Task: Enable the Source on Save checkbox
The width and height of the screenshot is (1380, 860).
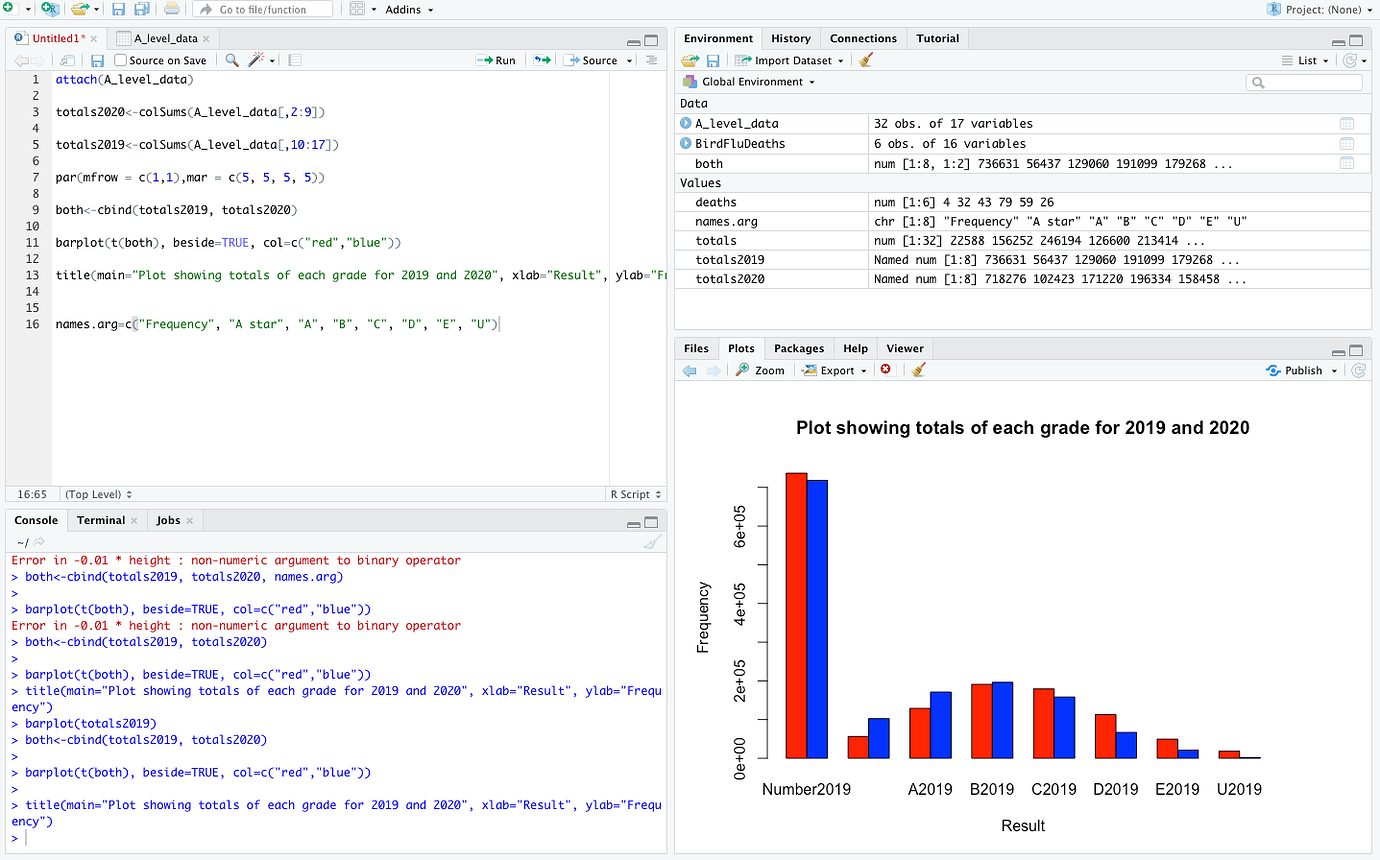Action: pyautogui.click(x=121, y=60)
